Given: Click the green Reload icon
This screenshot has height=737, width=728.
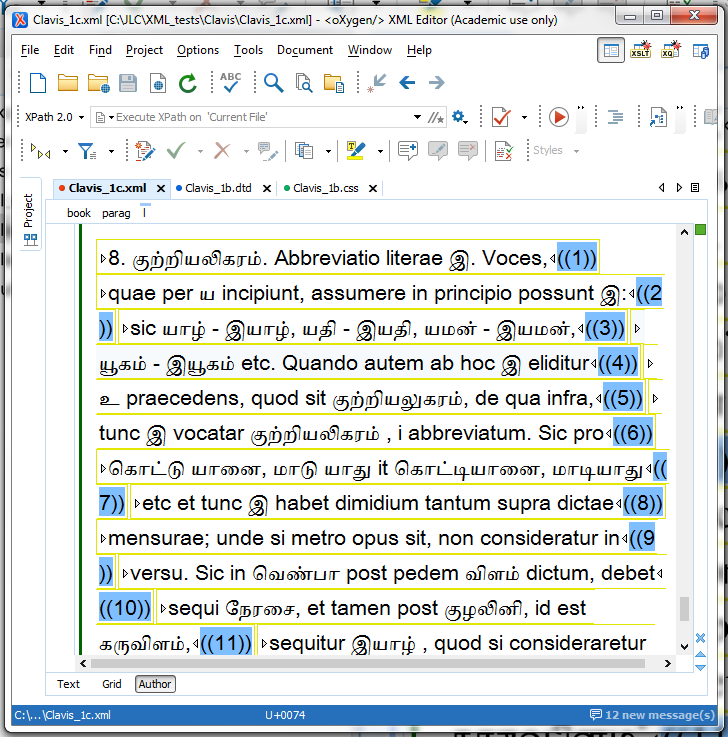Looking at the screenshot, I should (188, 83).
